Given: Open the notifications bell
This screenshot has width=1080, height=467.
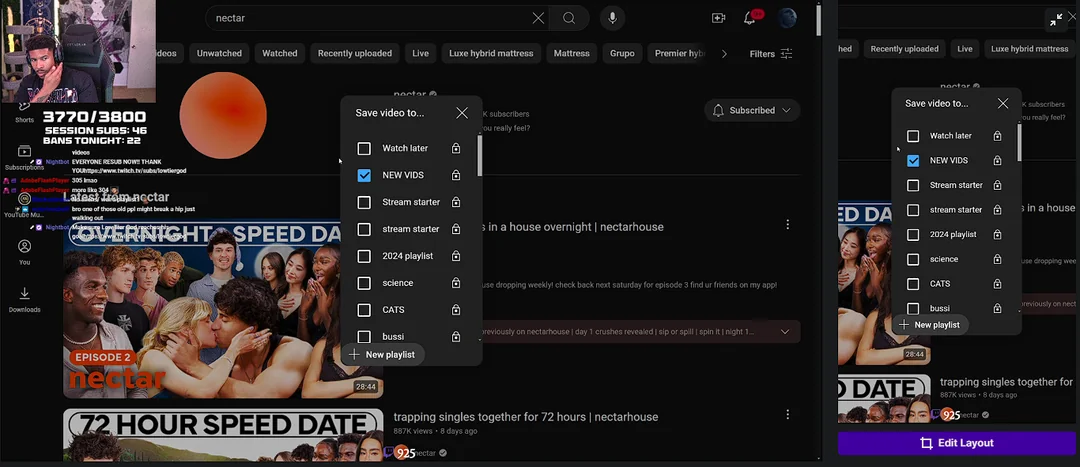Looking at the screenshot, I should [x=750, y=18].
